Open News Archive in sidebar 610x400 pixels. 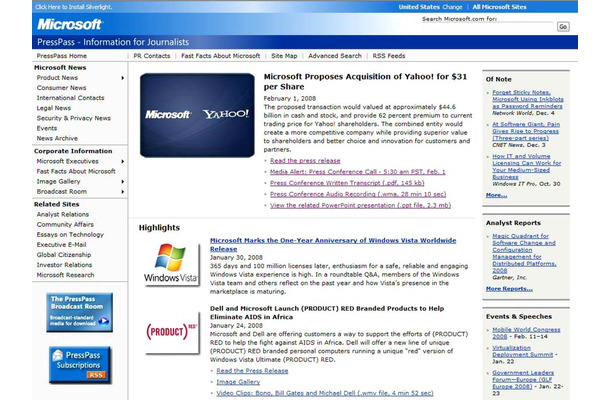57,138
